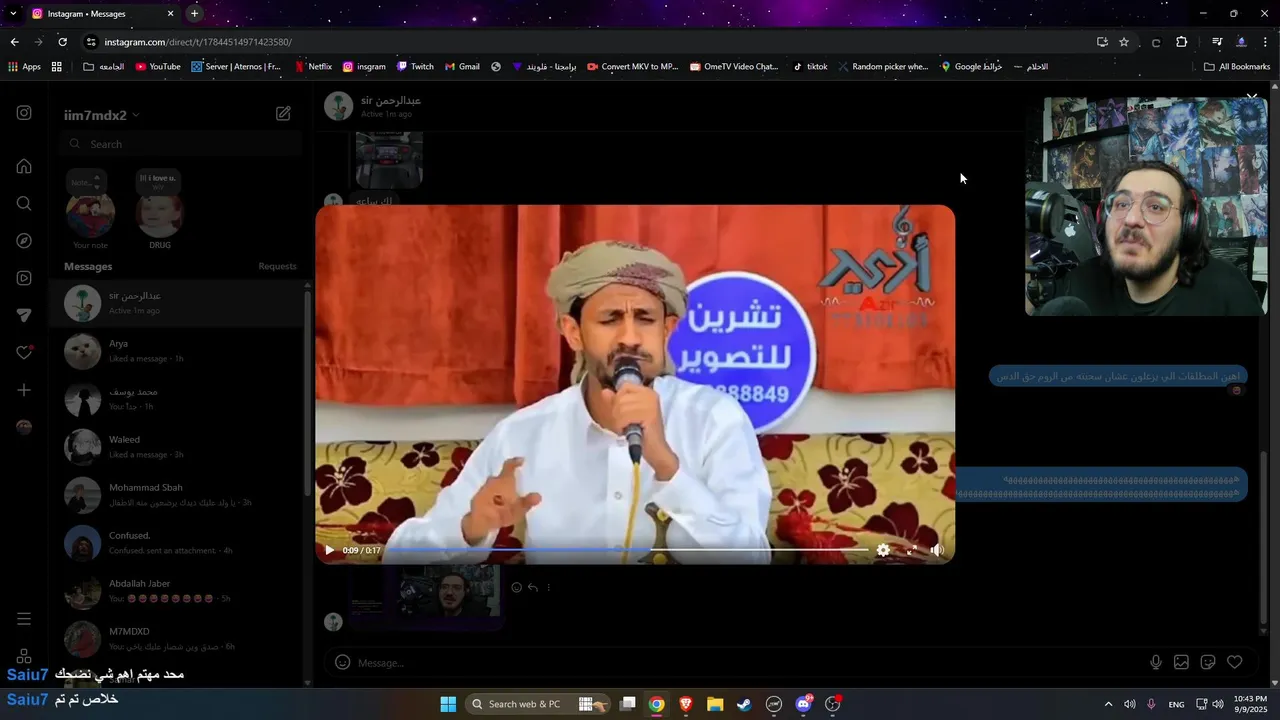Image resolution: width=1280 pixels, height=720 pixels.
Task: Open the YouTube bookmark
Action: click(158, 67)
